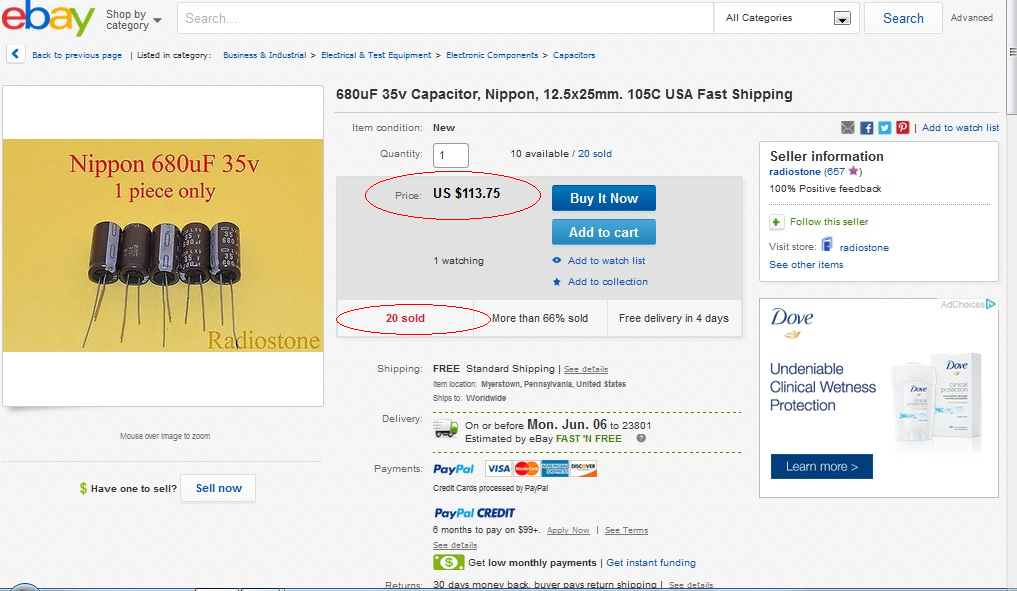
Task: Click the Quantity input field
Action: coord(451,155)
